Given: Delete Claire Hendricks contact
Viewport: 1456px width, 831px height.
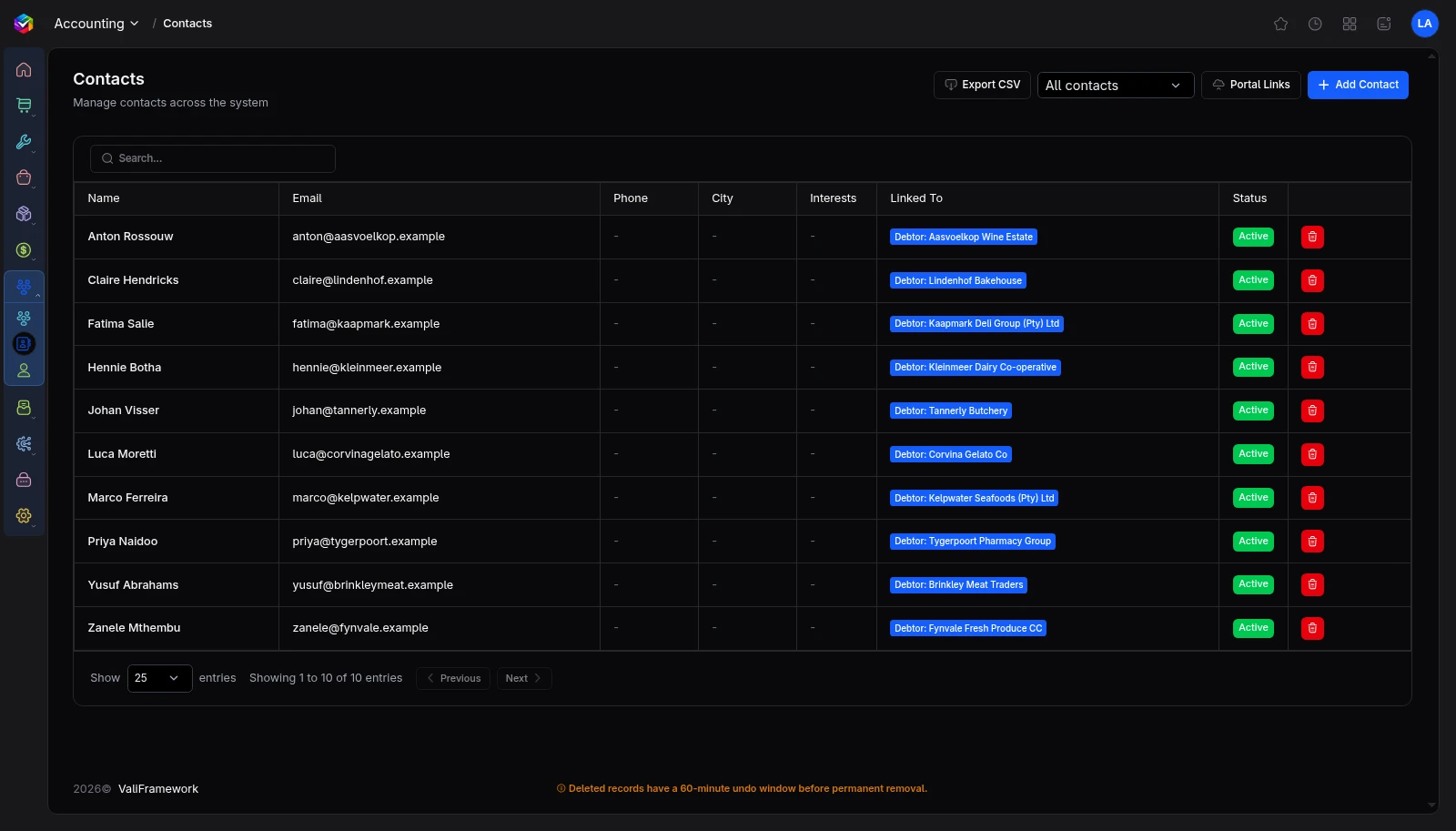Looking at the screenshot, I should tap(1312, 280).
